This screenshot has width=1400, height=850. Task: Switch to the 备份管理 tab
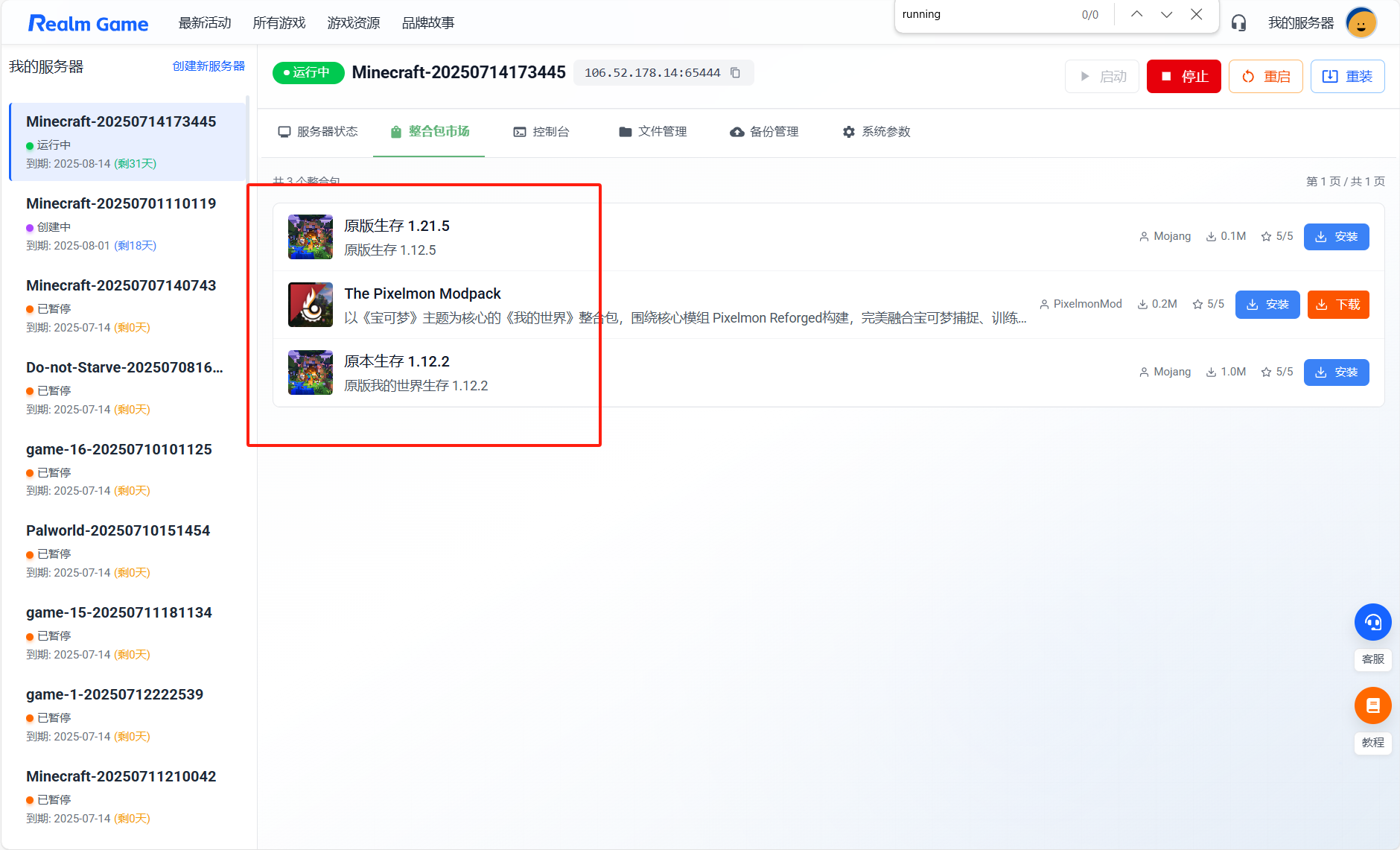[x=765, y=132]
